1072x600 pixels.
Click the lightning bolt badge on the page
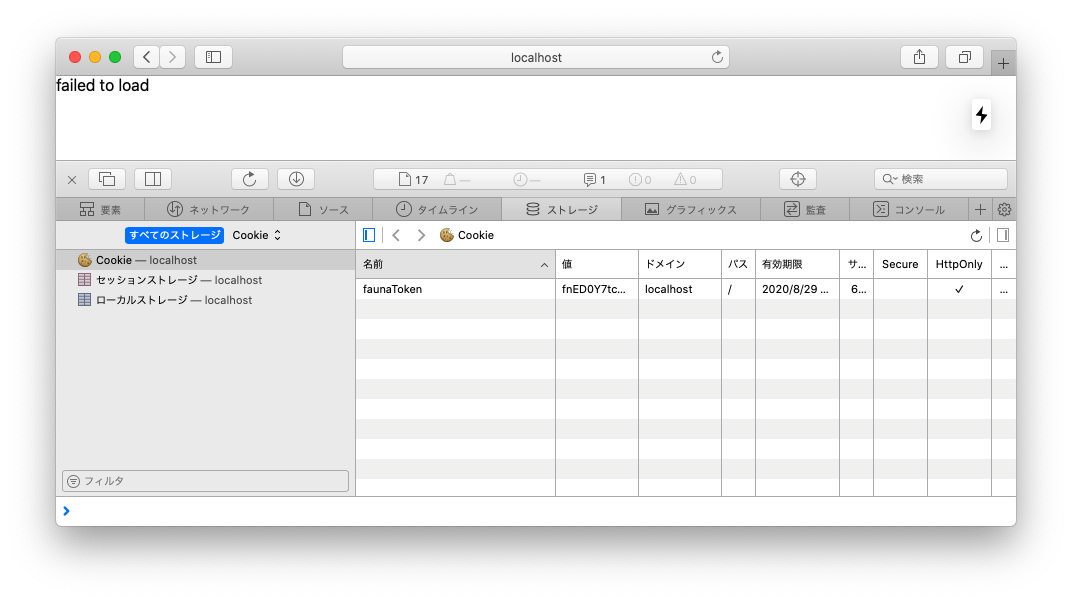pos(981,115)
